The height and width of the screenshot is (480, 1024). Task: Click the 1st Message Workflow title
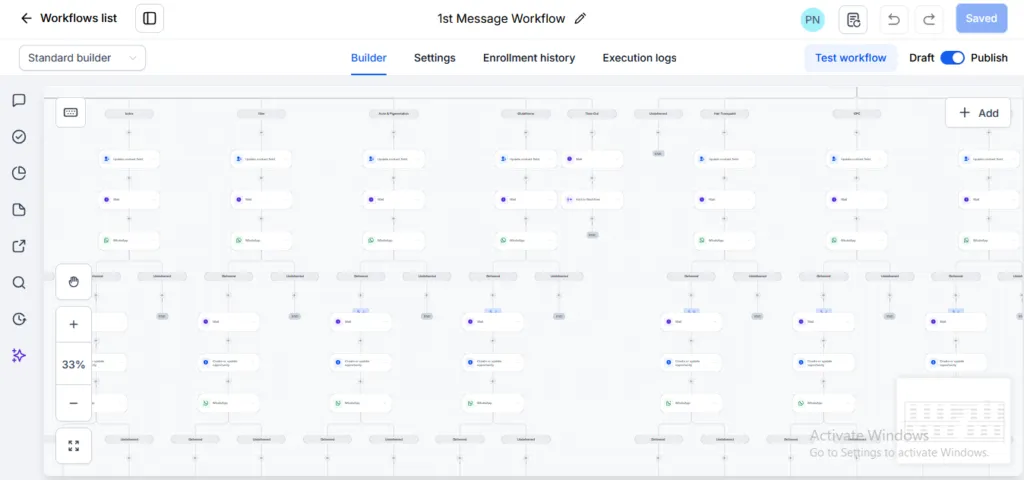tap(501, 19)
